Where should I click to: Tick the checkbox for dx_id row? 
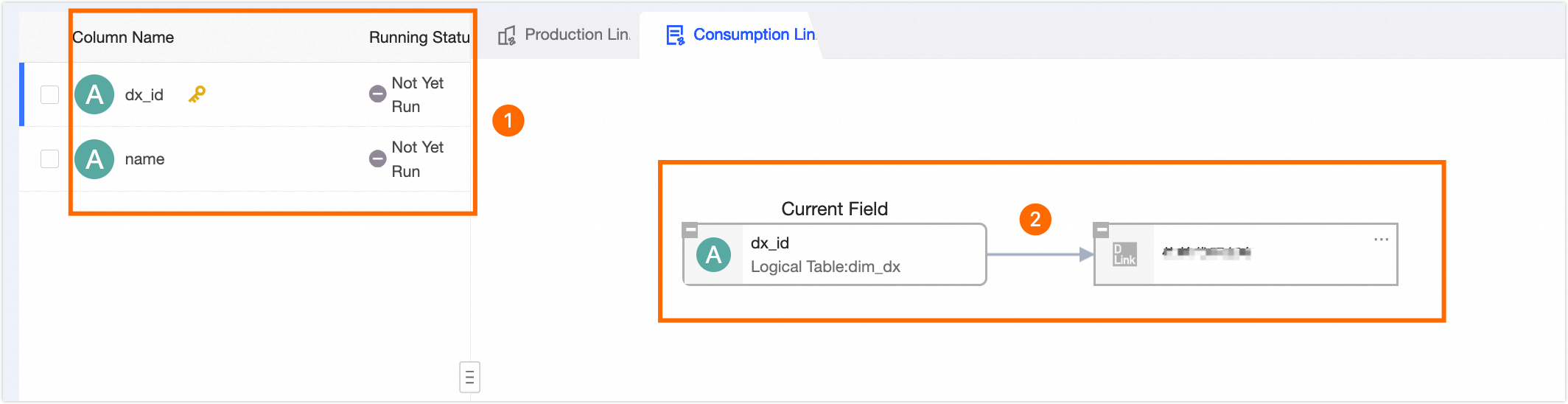[x=49, y=94]
